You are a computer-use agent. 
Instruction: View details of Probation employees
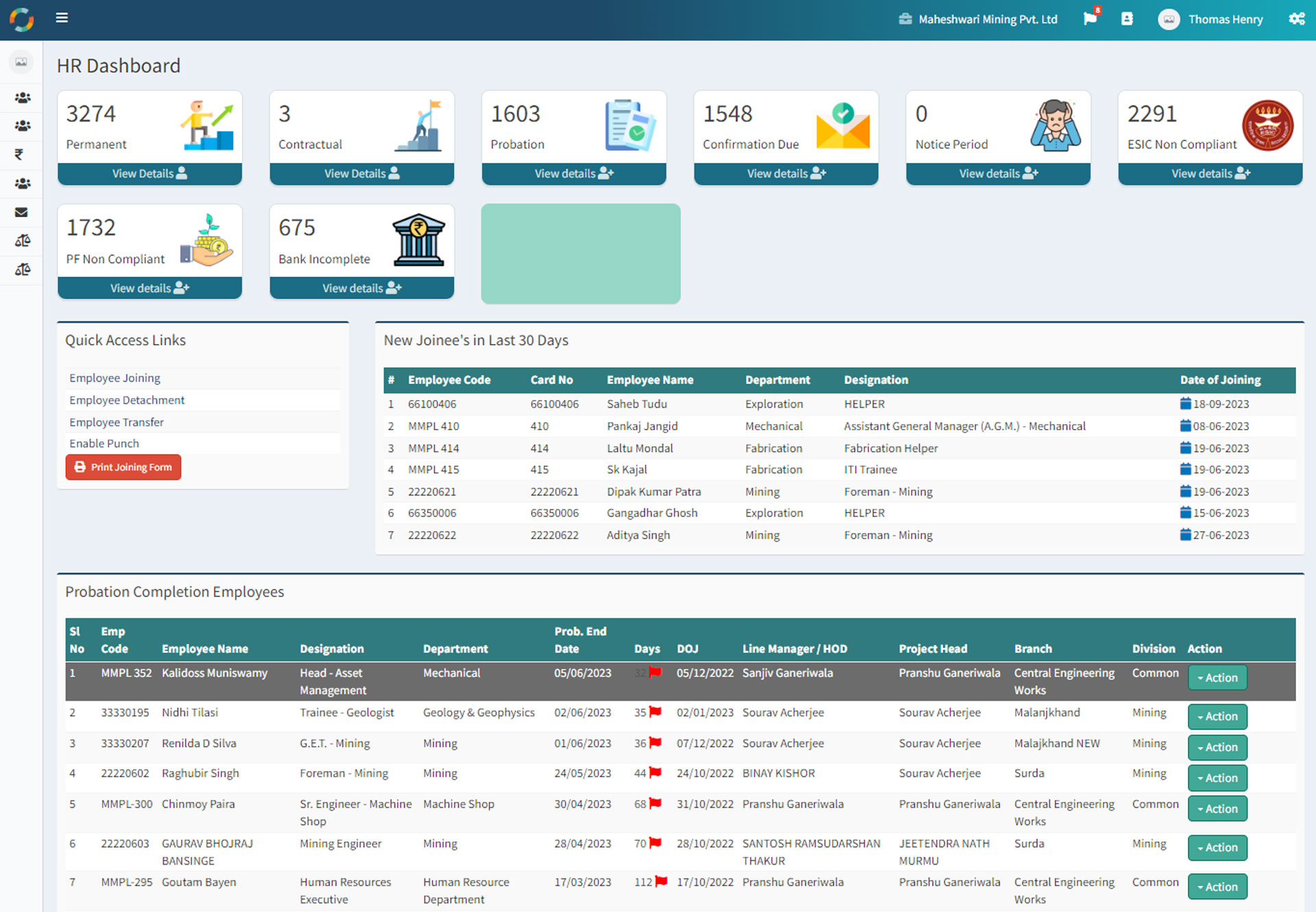[574, 174]
